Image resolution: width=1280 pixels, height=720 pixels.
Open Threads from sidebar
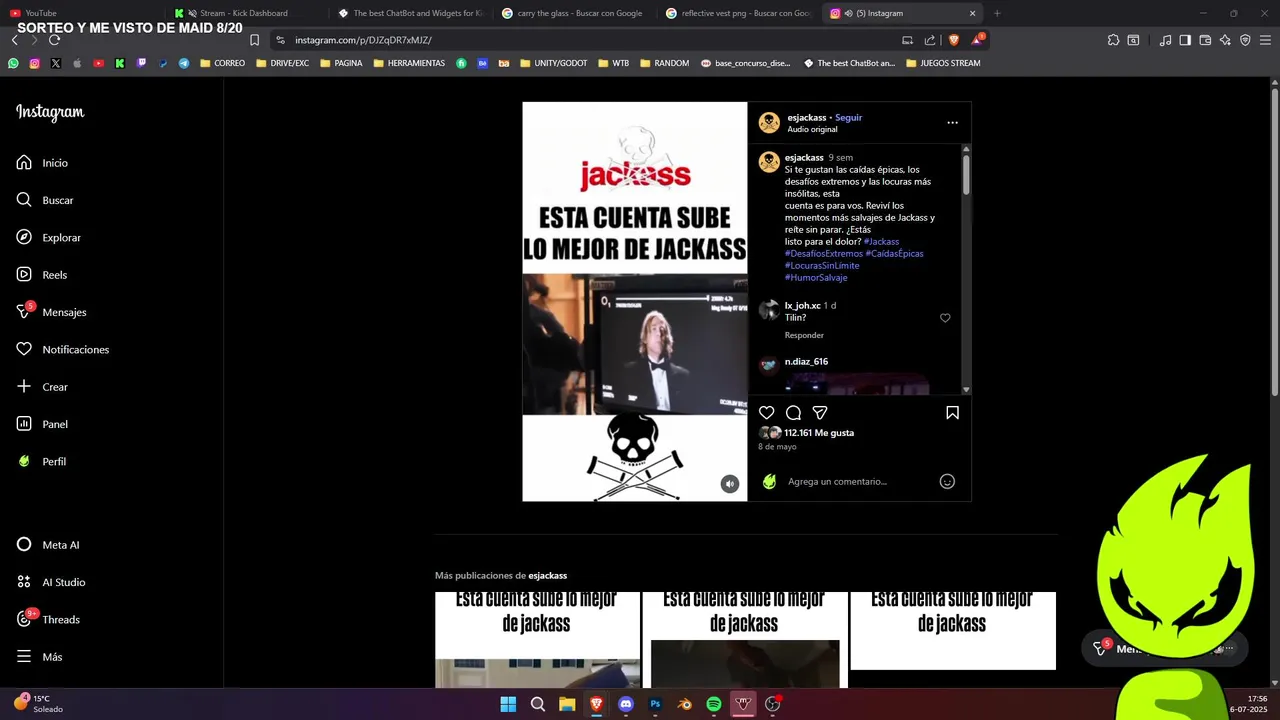(48, 620)
